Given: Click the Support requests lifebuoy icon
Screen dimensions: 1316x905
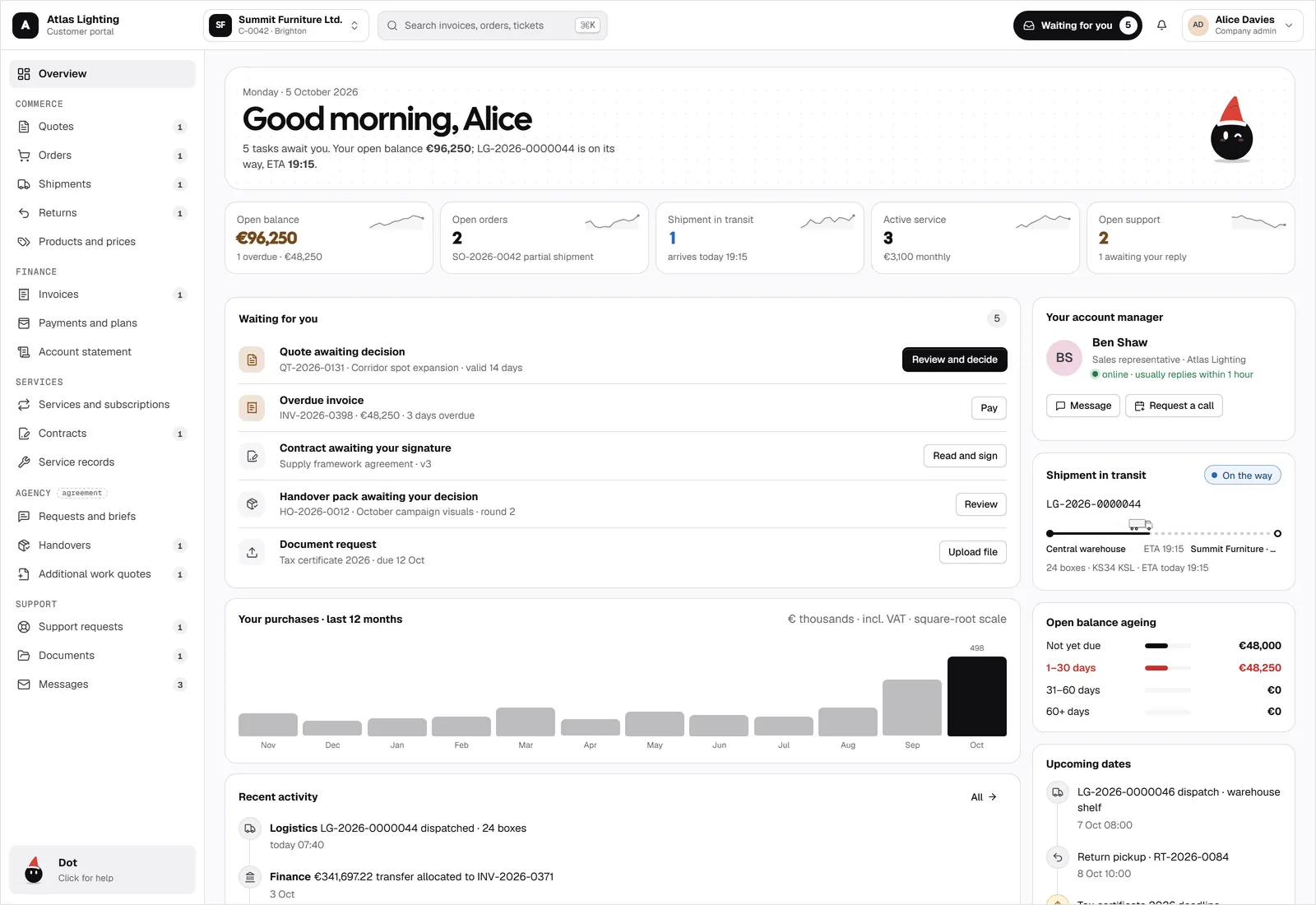Looking at the screenshot, I should pyautogui.click(x=24, y=627).
